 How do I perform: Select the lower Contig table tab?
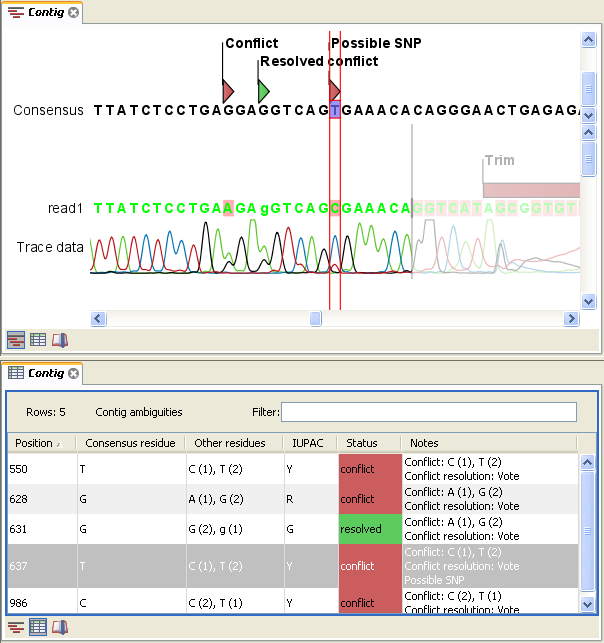coord(40,373)
